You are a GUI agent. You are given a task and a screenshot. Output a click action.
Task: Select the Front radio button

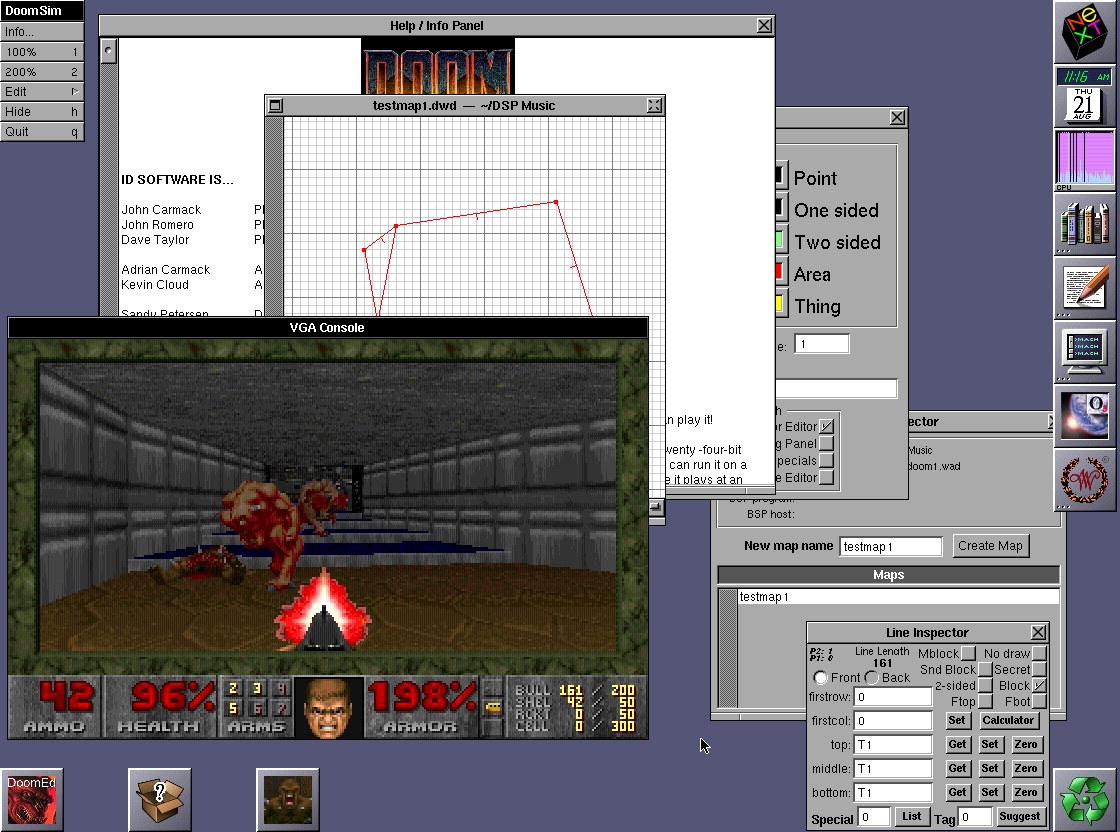[821, 677]
